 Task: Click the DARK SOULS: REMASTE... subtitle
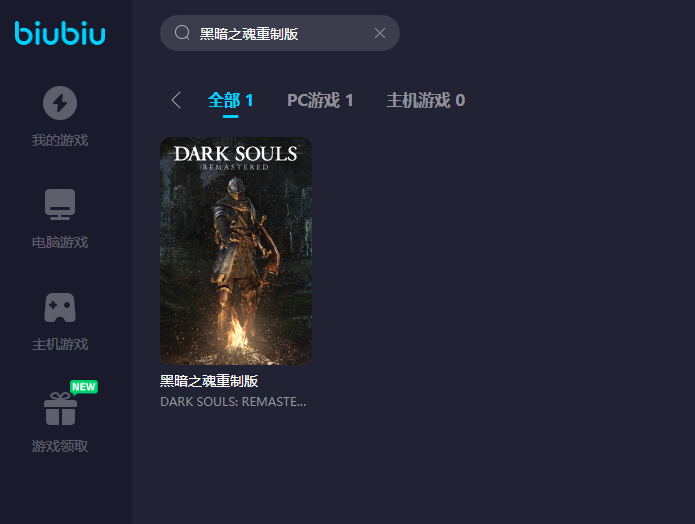point(233,402)
